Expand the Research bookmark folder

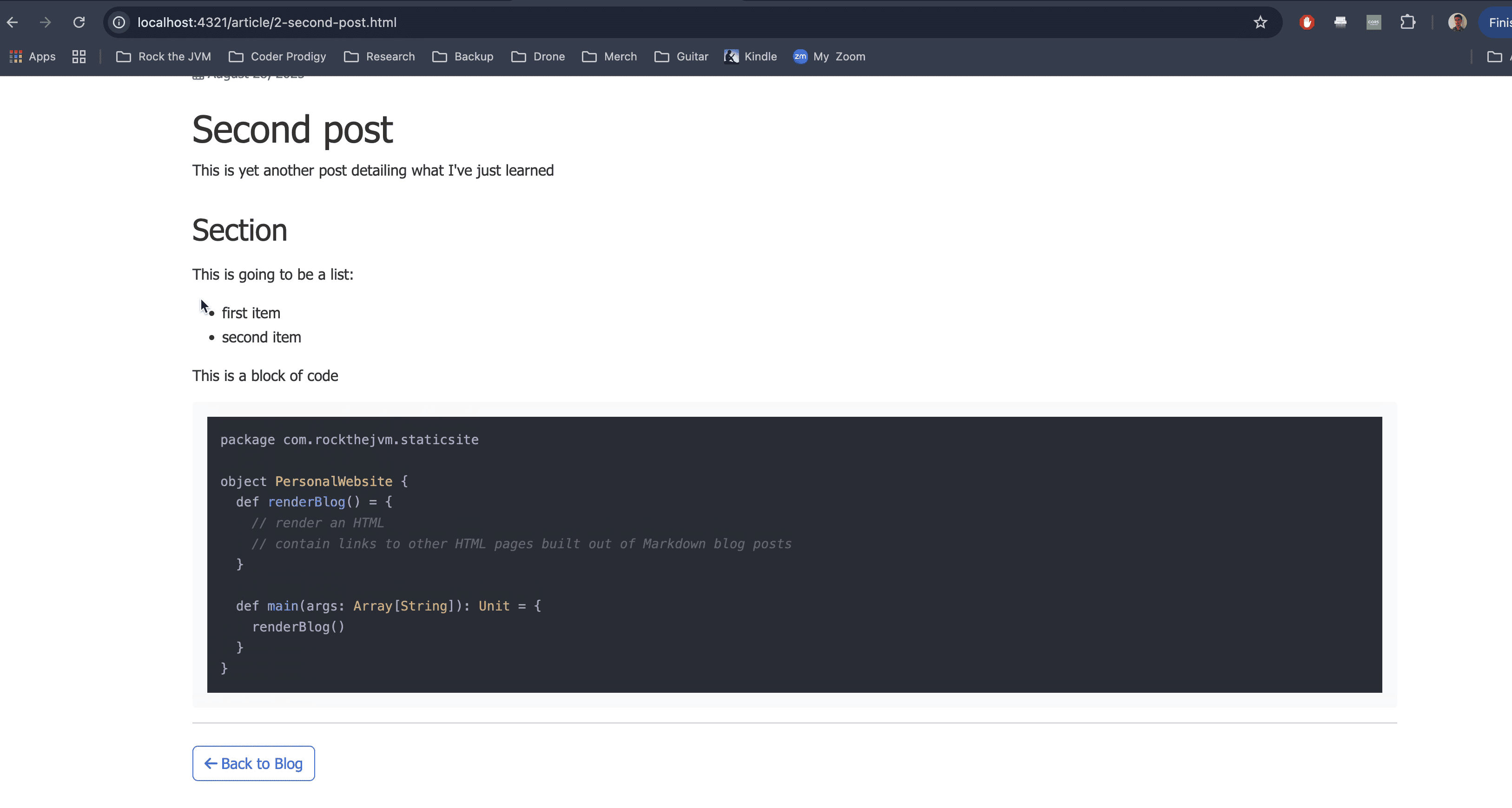point(379,56)
